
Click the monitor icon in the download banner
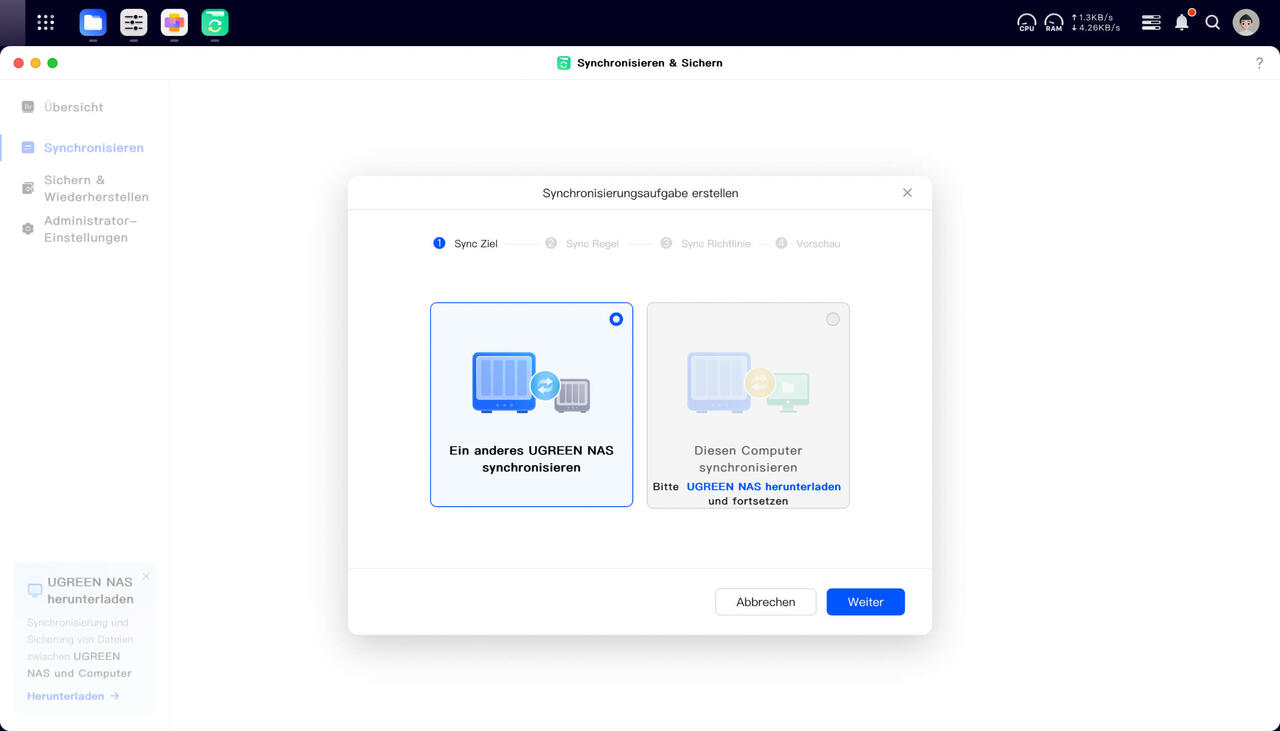(x=35, y=590)
